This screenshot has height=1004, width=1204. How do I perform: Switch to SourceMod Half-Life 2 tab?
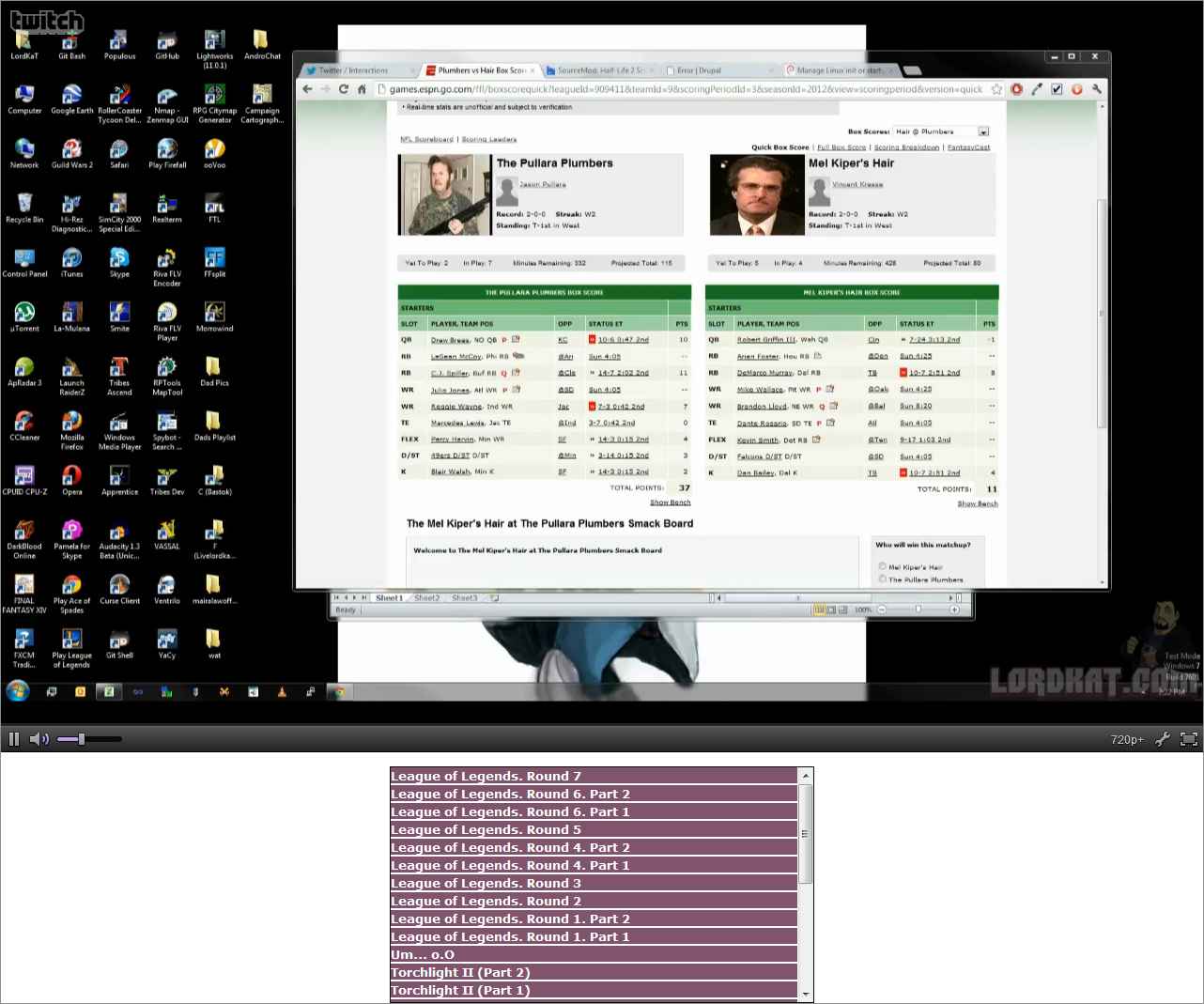tap(599, 70)
